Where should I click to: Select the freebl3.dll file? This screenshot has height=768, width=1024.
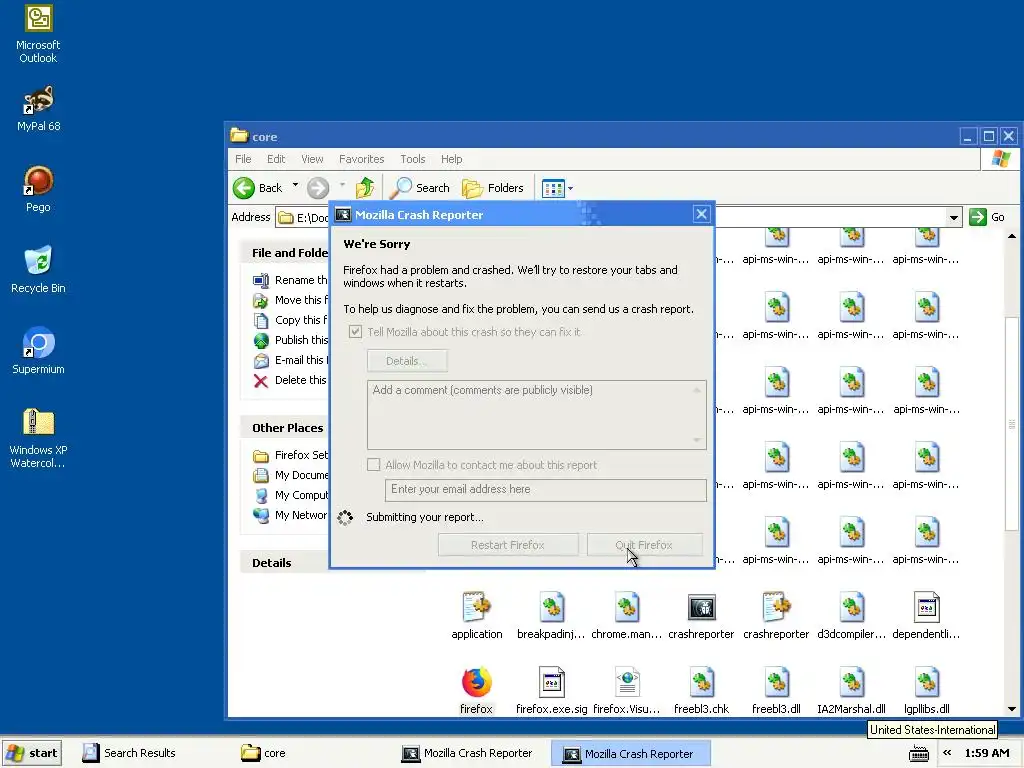(x=776, y=691)
